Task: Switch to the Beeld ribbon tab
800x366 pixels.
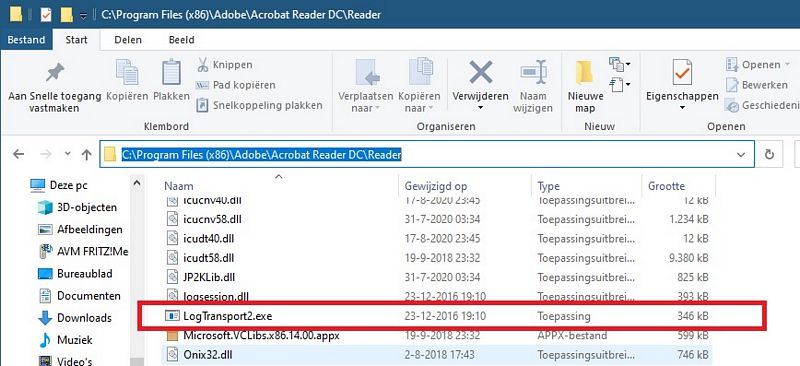Action: (x=181, y=40)
